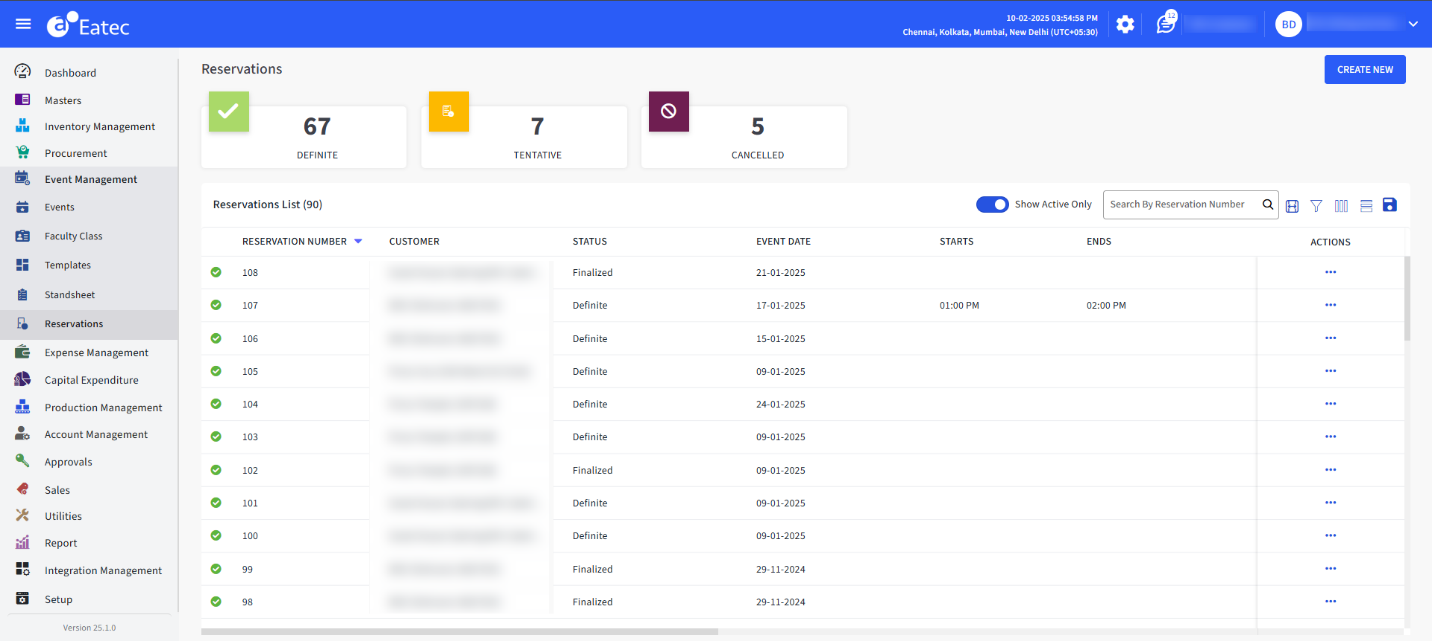Screen dimensions: 1432x641
Task: Click the Report chart icon
Action: coord(22,543)
